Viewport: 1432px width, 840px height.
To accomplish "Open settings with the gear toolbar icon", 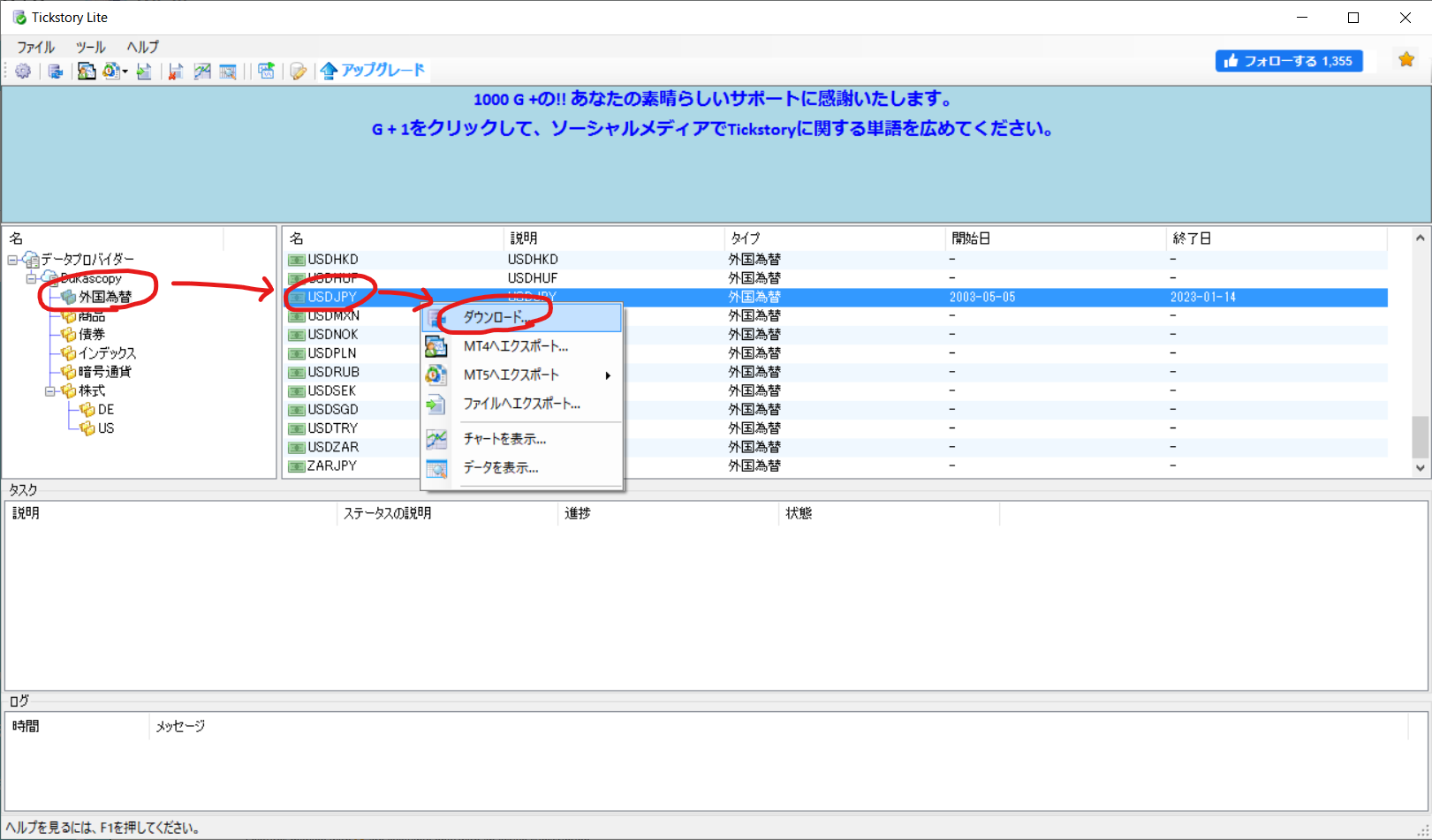I will [23, 71].
